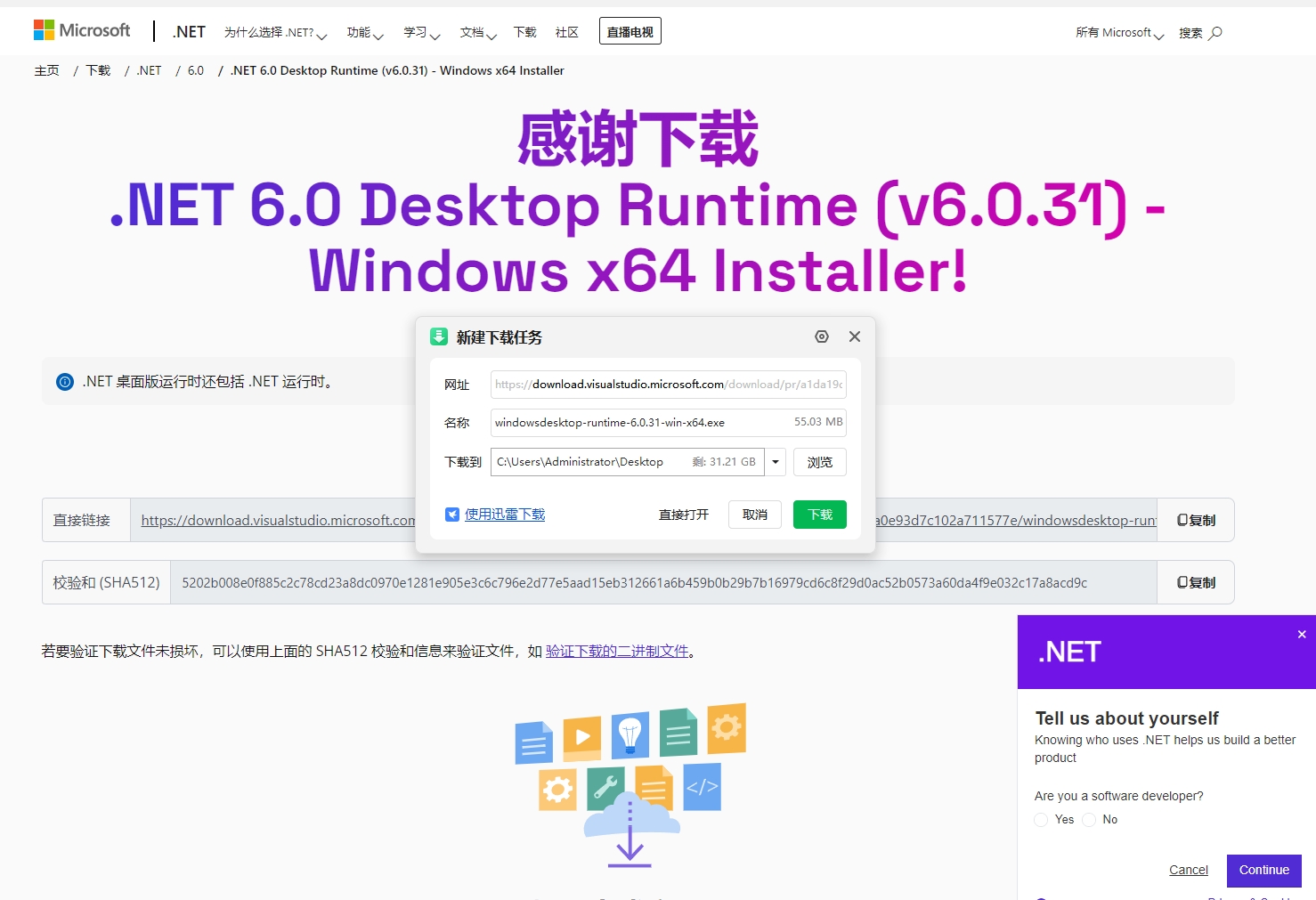
Task: Go to 主页 breadcrumb
Action: tap(46, 70)
